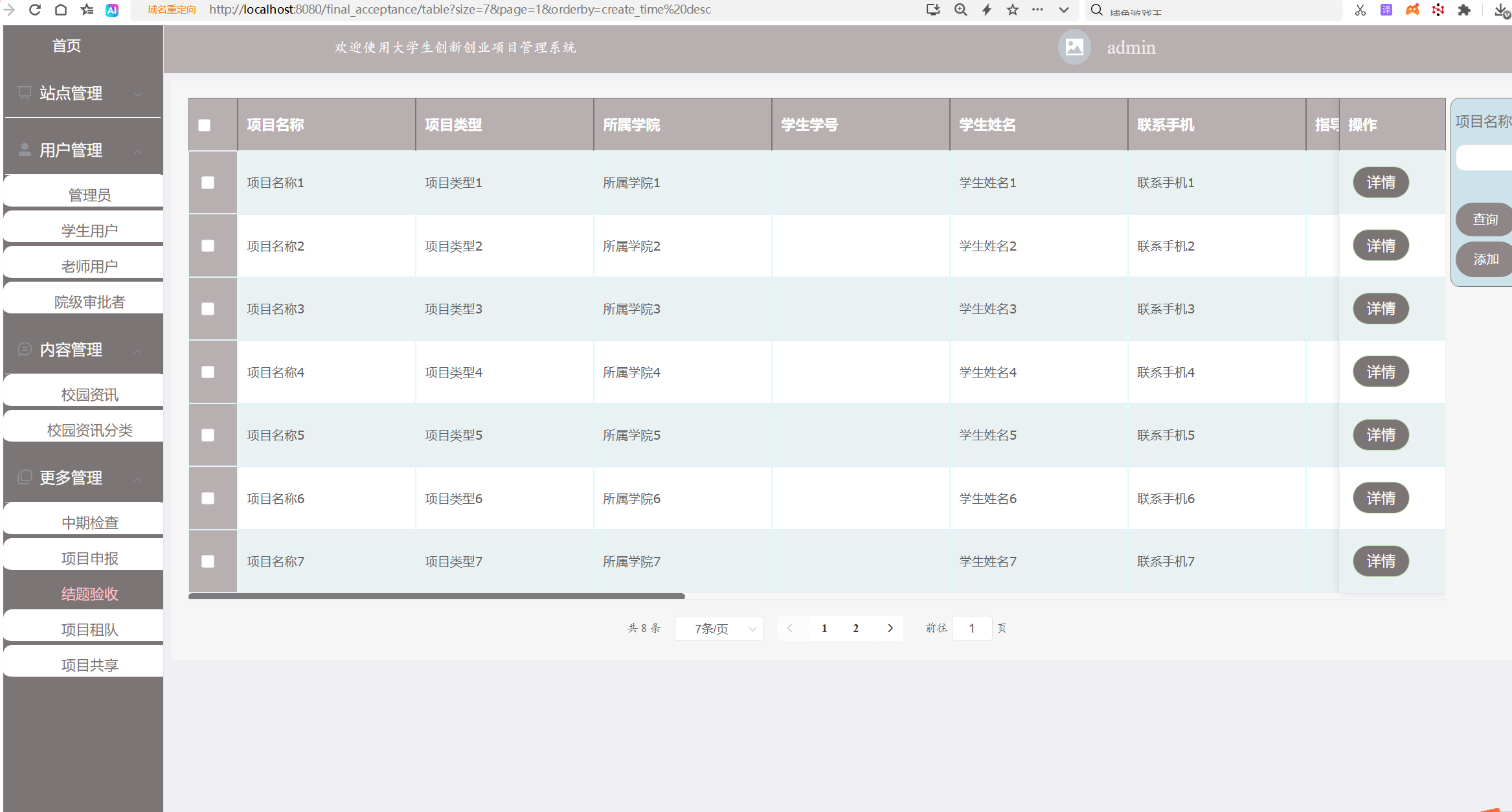Open the puzzle-piece extensions icon
Viewport: 1512px width, 812px height.
click(x=1464, y=10)
